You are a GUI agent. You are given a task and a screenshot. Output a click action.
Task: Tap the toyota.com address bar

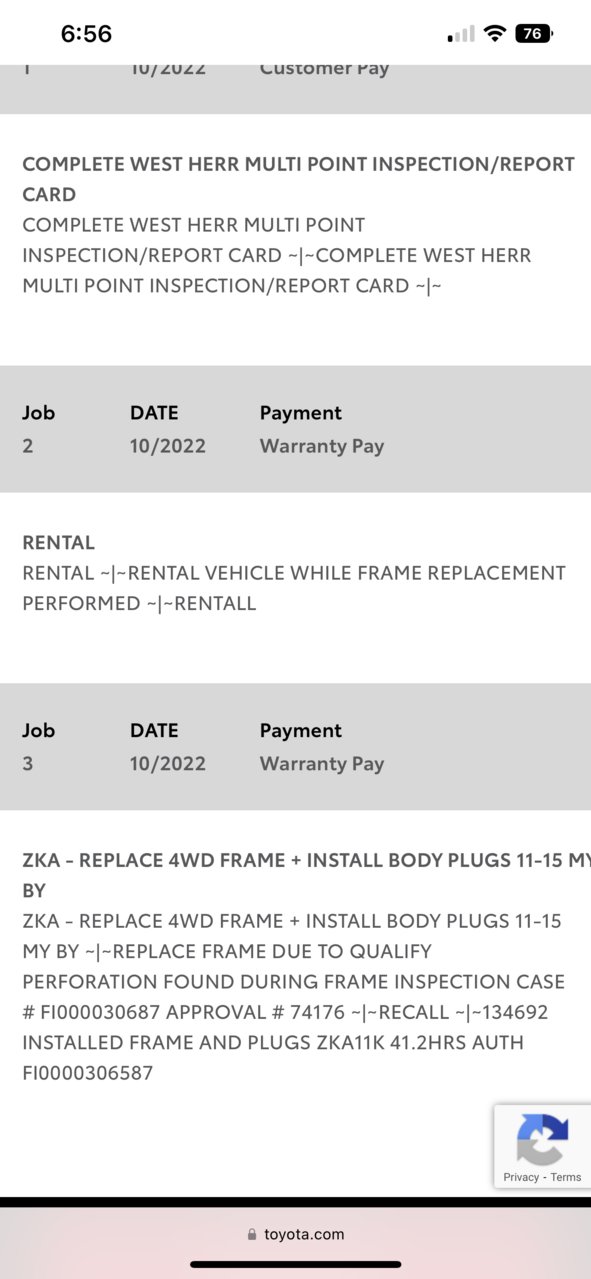pos(295,1235)
